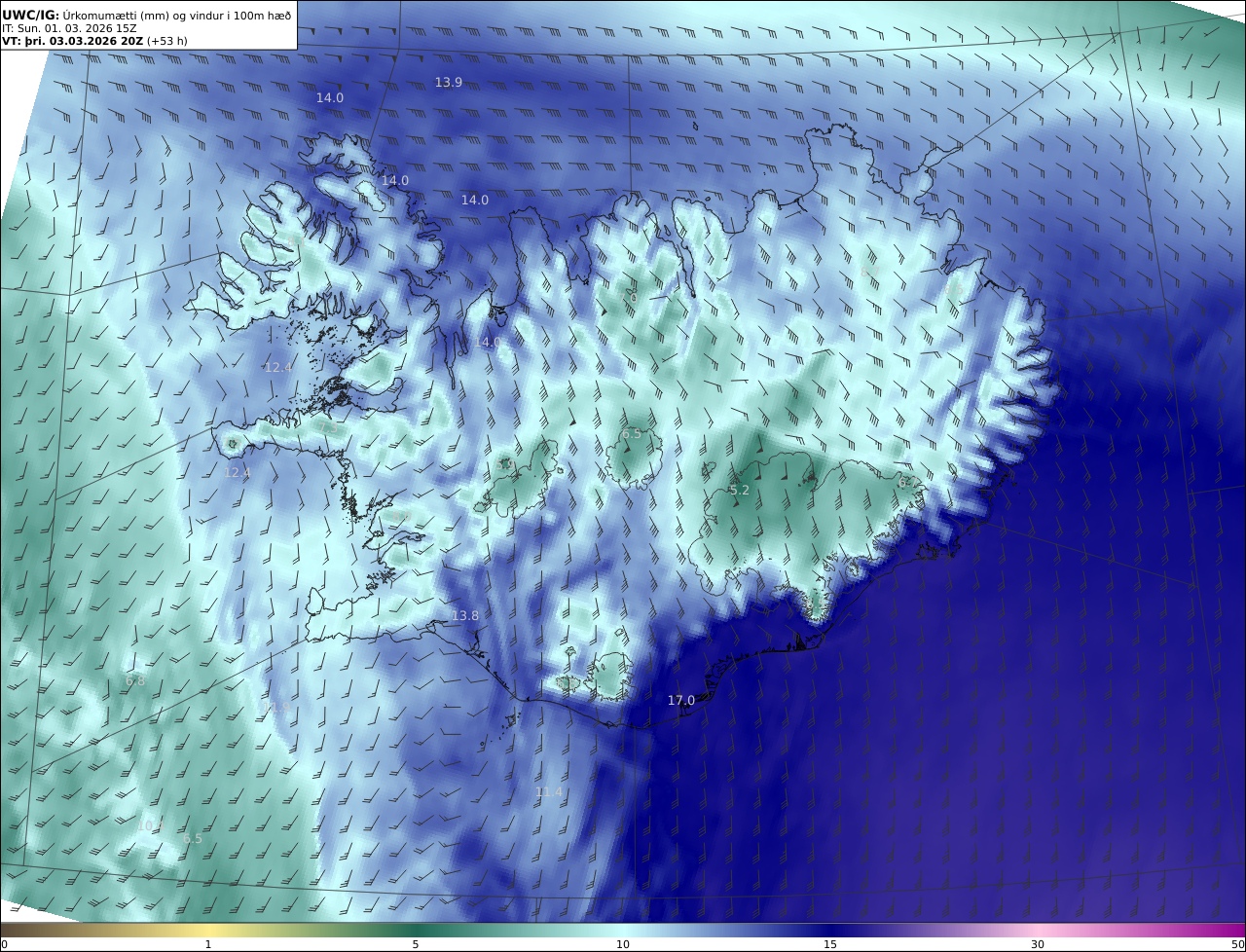Screen dimensions: 1246x952
Task: Click the '6.8' value label over the western sea
Action: point(135,681)
